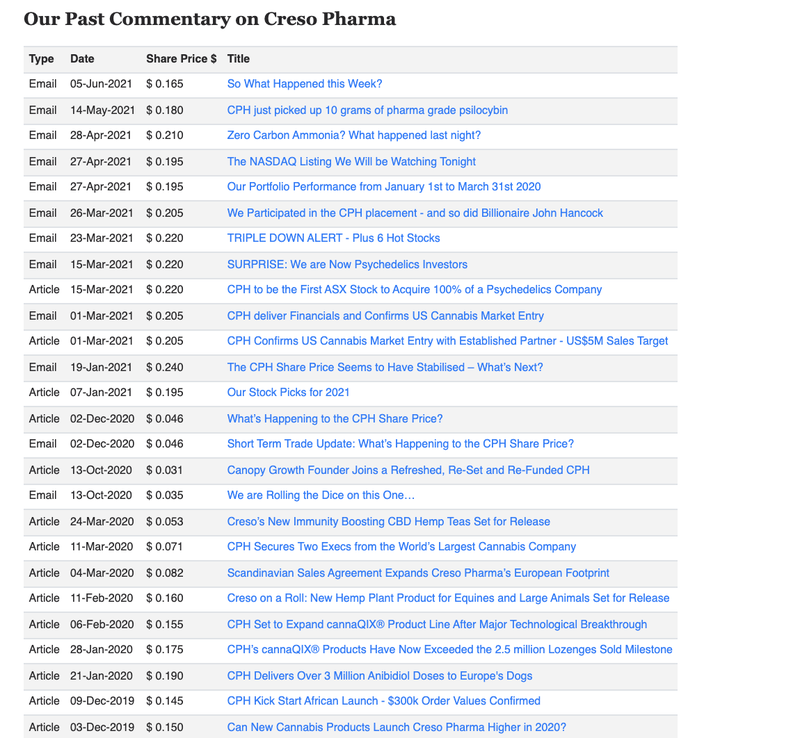Click the share price '$ 0.160'
This screenshot has width=800, height=738.
click(164, 599)
